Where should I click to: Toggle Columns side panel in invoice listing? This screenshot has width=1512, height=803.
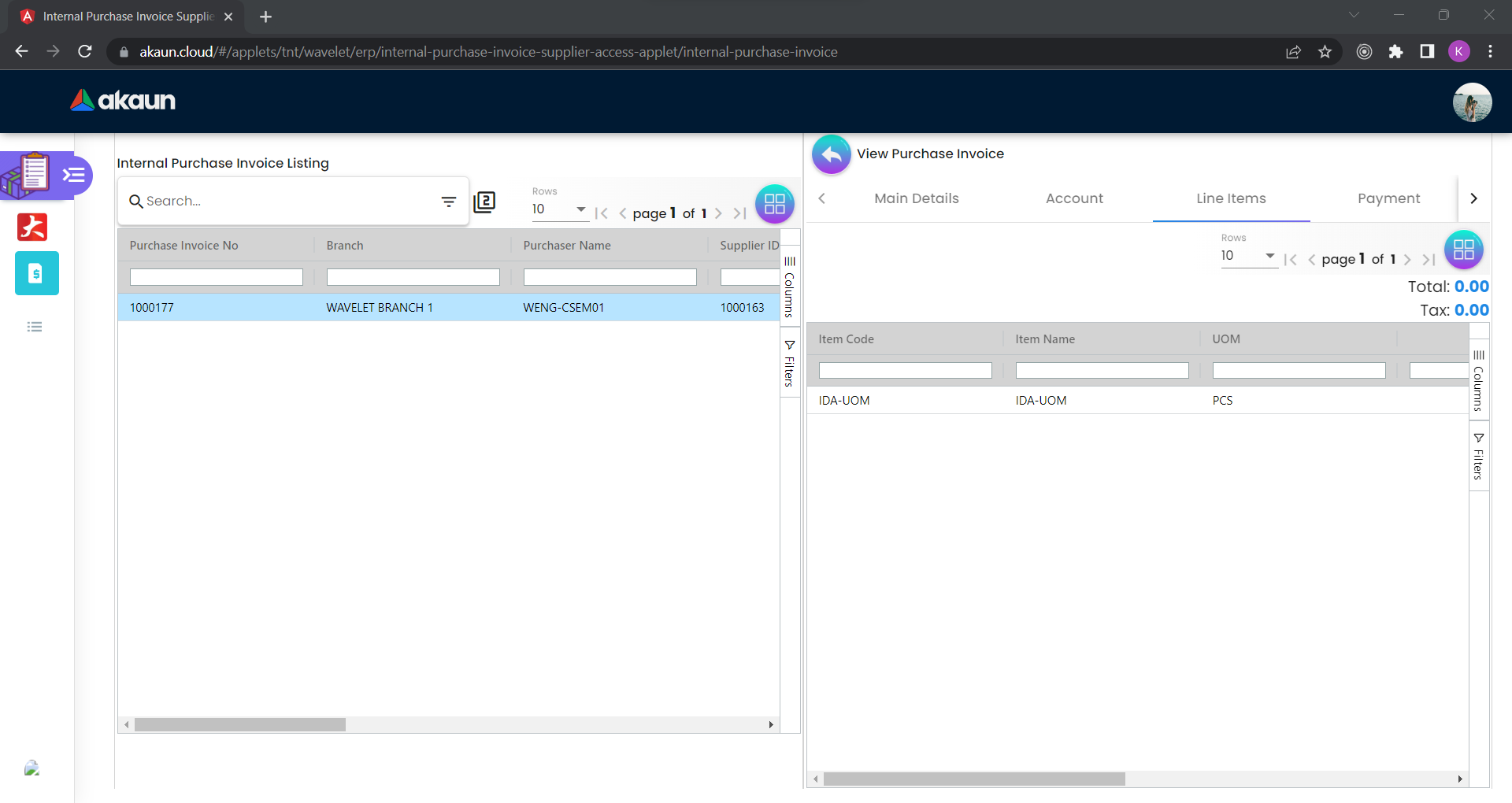click(790, 287)
